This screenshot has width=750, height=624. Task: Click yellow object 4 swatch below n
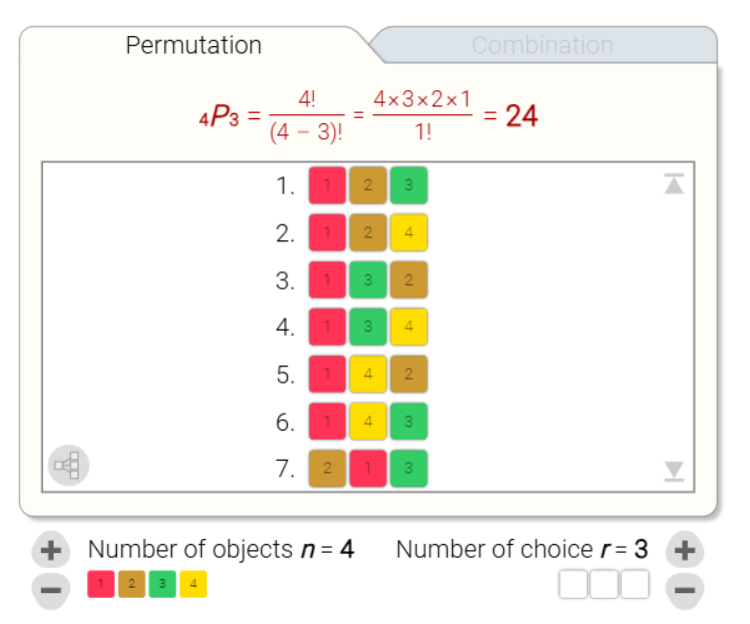(192, 584)
